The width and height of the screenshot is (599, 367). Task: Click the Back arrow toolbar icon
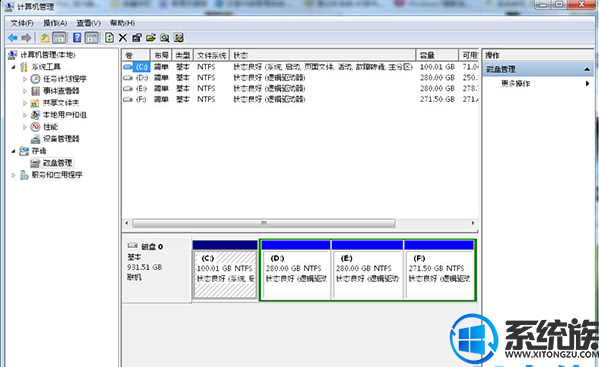pos(13,38)
